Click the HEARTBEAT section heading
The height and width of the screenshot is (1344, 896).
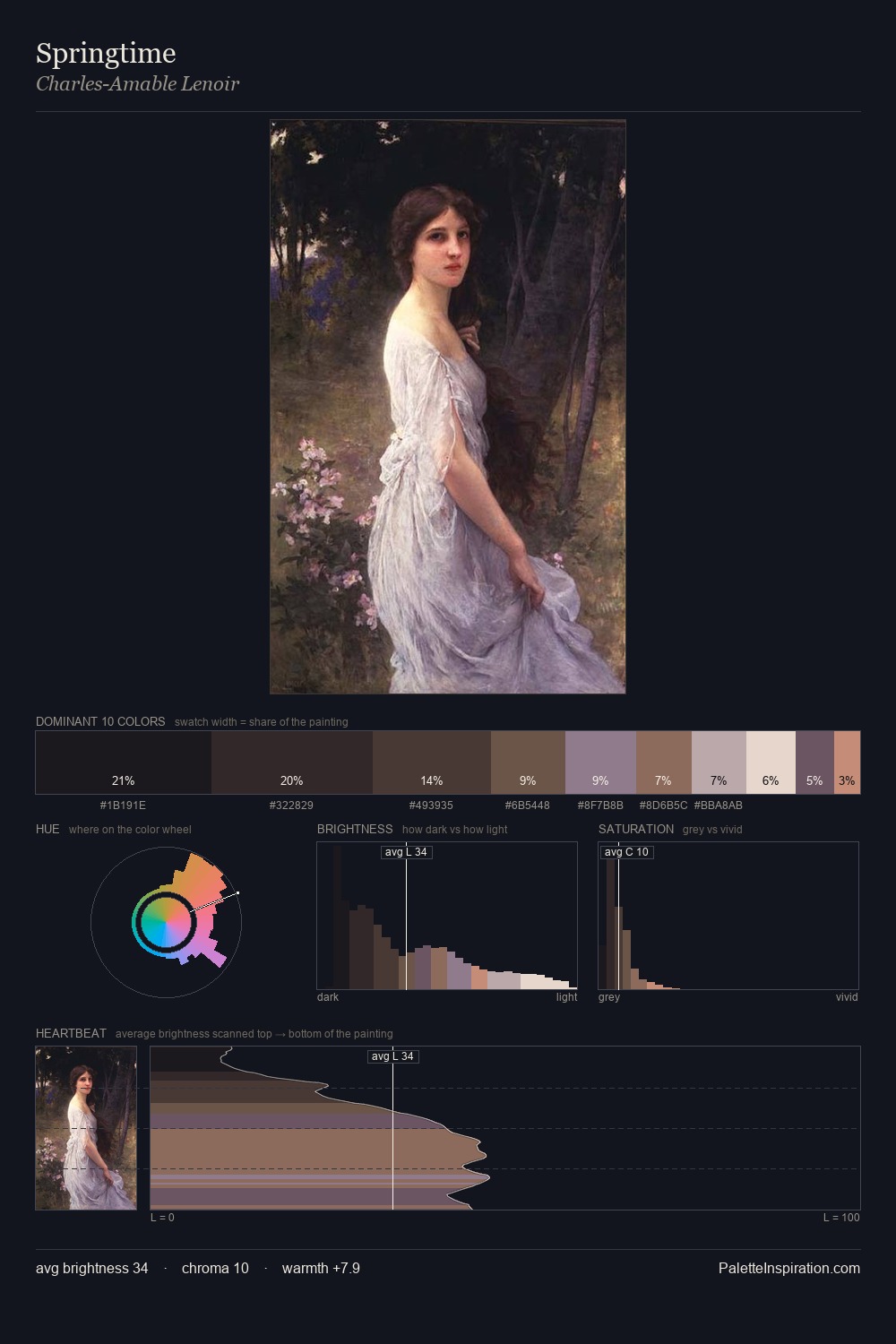71,1033
